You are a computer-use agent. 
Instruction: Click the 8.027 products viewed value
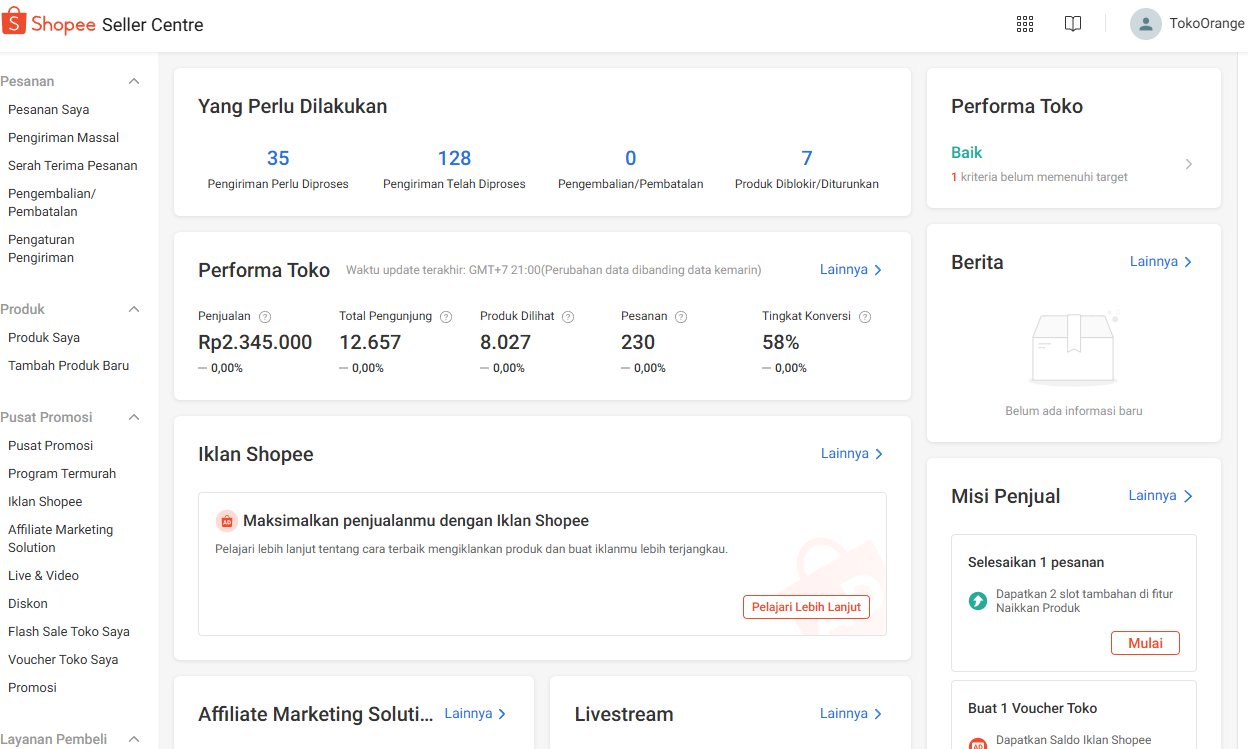click(x=505, y=342)
